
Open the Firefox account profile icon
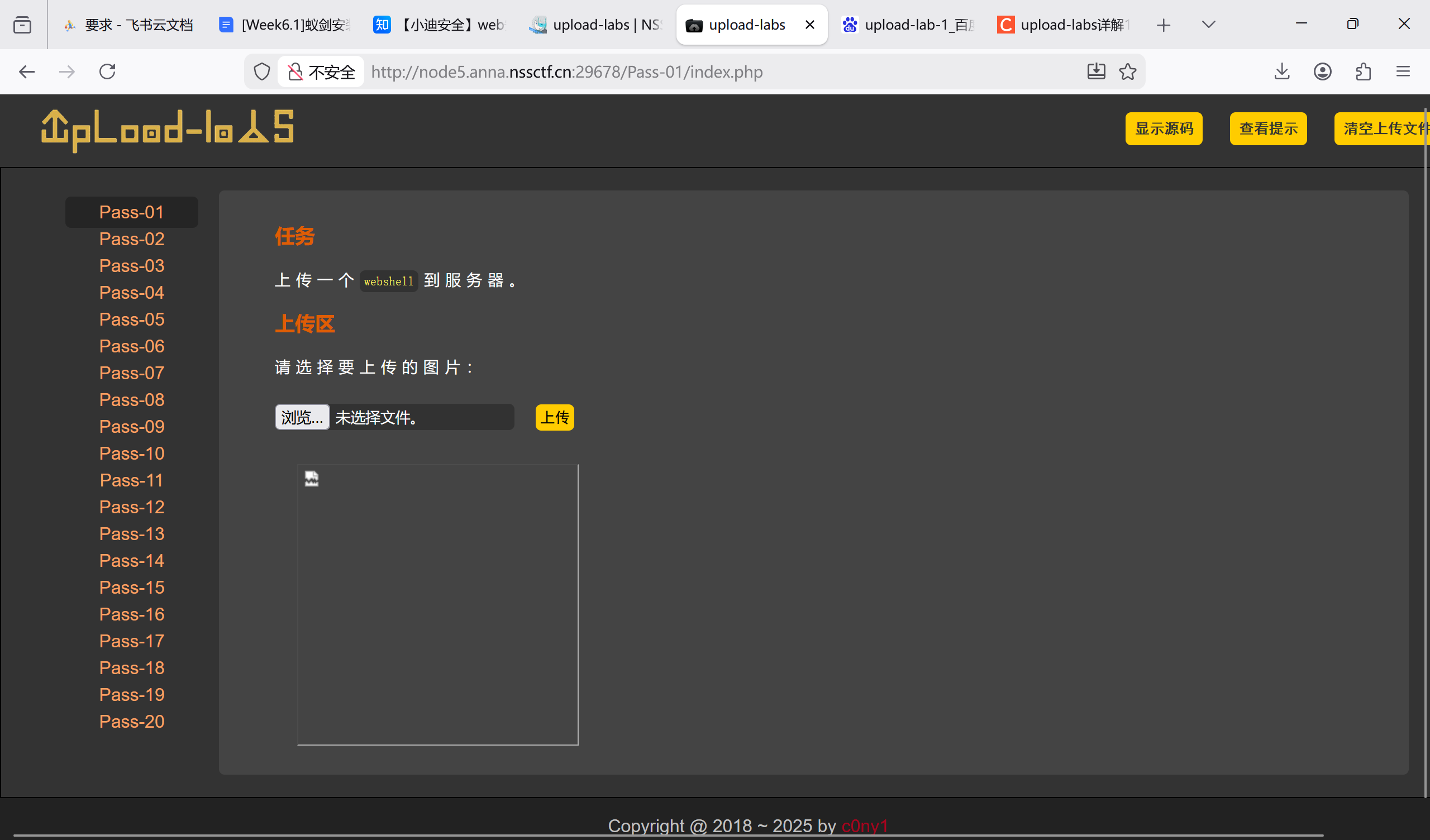(x=1322, y=71)
